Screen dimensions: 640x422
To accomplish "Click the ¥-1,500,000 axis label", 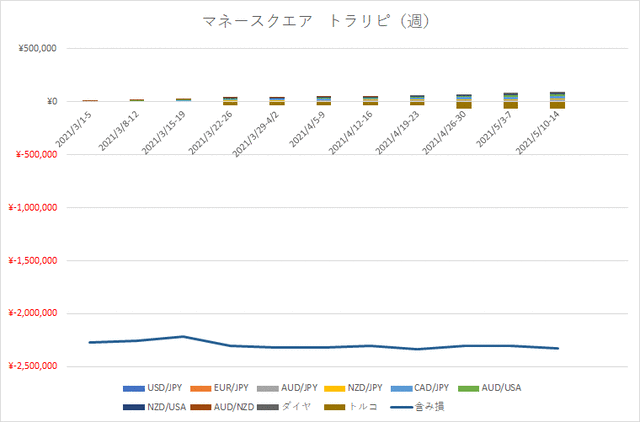I will click(x=33, y=261).
